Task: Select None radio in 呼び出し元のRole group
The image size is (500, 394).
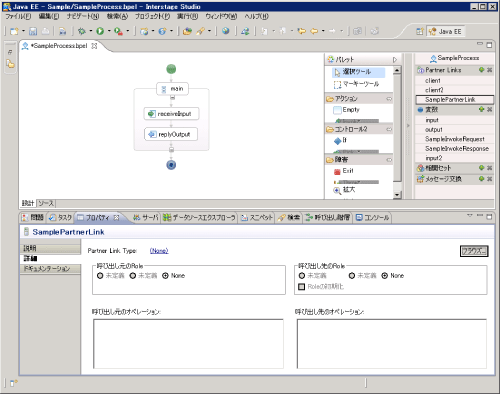Action: (165, 276)
